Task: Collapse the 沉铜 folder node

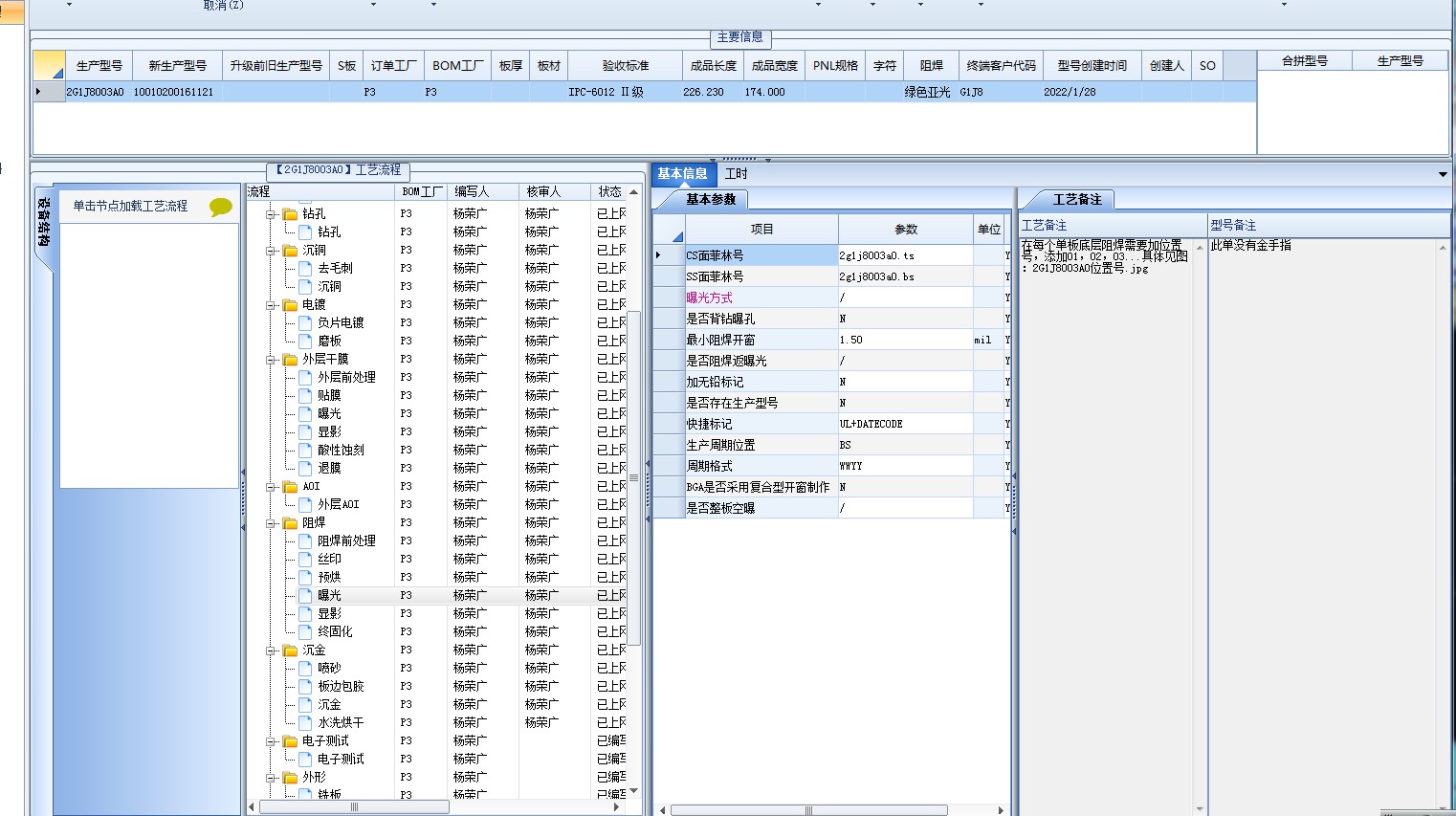Action: [x=271, y=251]
